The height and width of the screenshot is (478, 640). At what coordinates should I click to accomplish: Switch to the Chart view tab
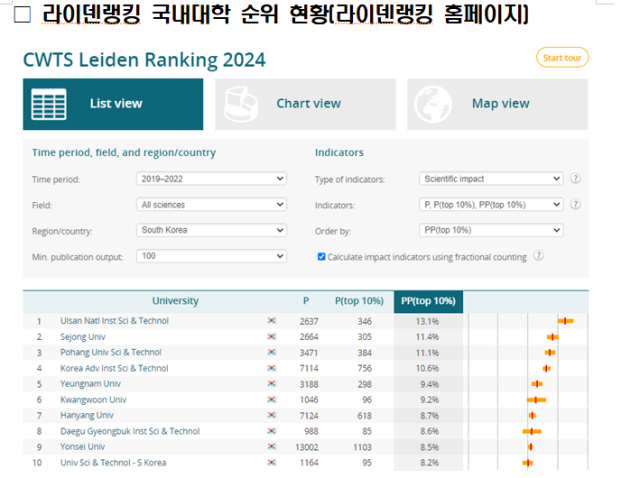click(305, 104)
